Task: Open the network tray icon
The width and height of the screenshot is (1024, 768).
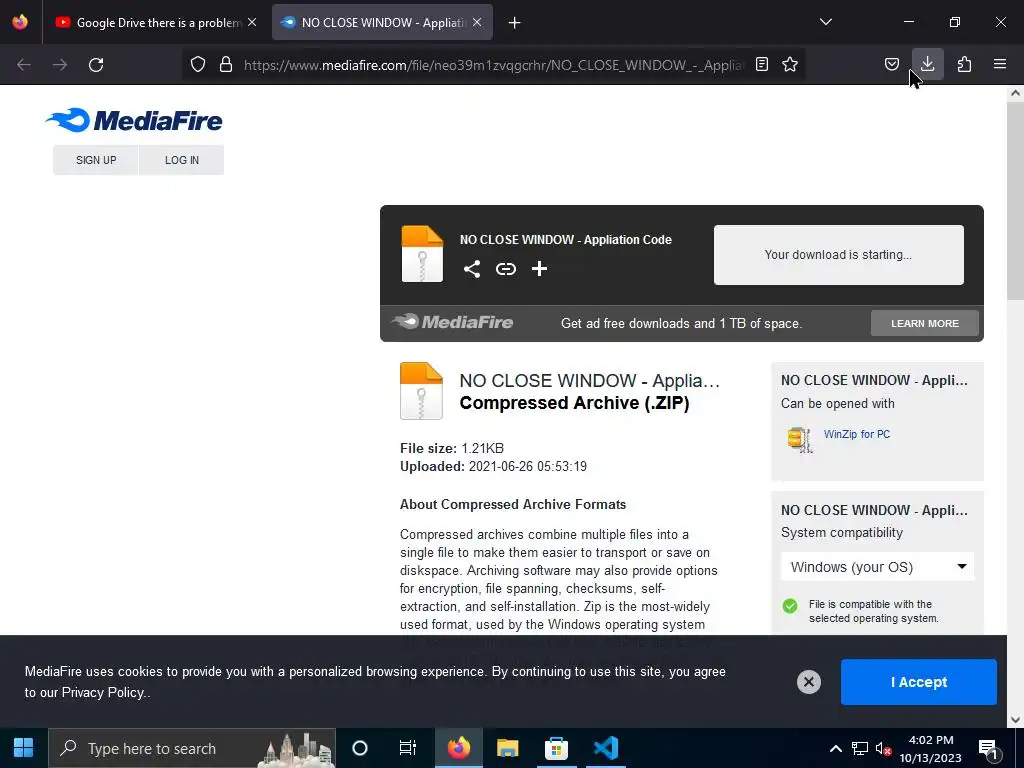Action: tap(859, 748)
